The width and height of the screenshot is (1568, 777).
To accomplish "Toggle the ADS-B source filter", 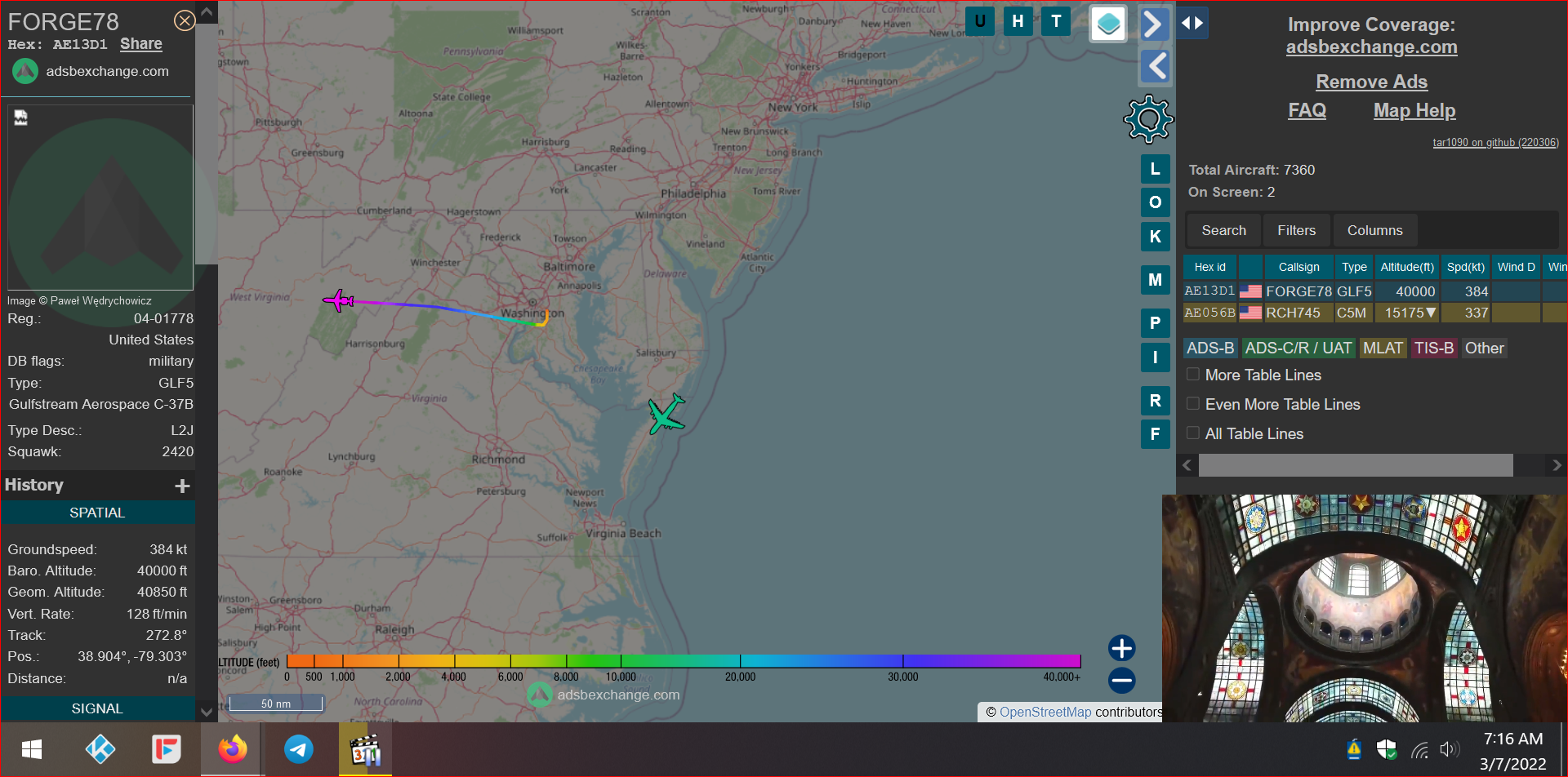I will (1210, 349).
